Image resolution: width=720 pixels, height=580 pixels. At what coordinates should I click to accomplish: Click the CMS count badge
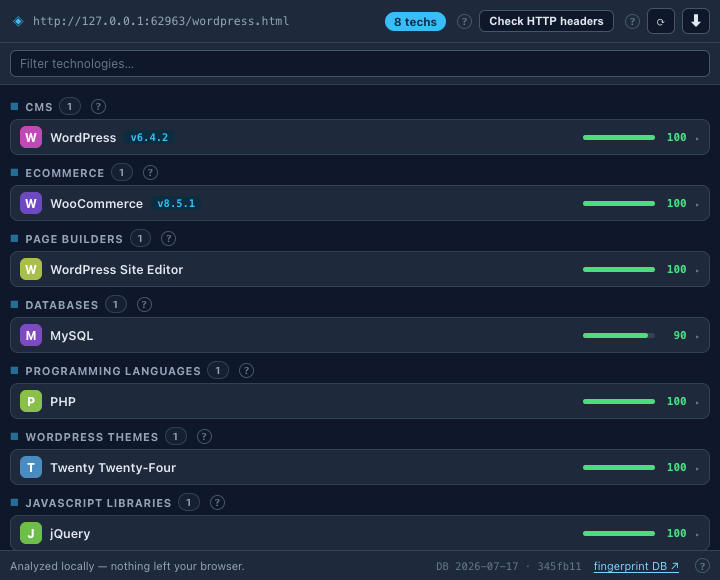[x=70, y=107]
